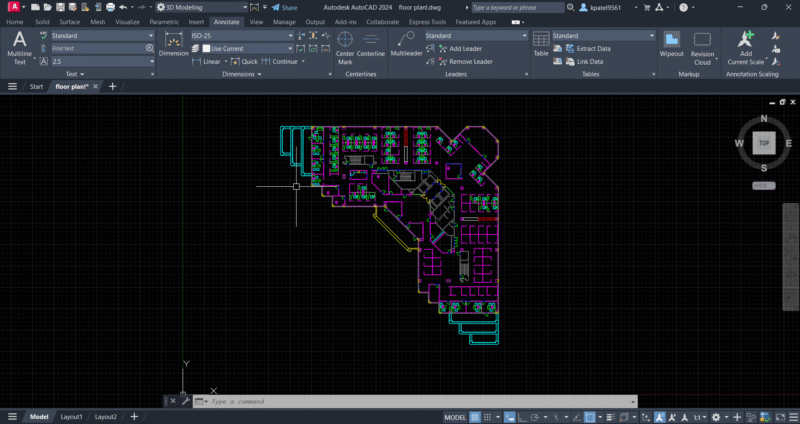The height and width of the screenshot is (424, 800).
Task: Toggle object snap in status bar
Action: click(x=589, y=417)
